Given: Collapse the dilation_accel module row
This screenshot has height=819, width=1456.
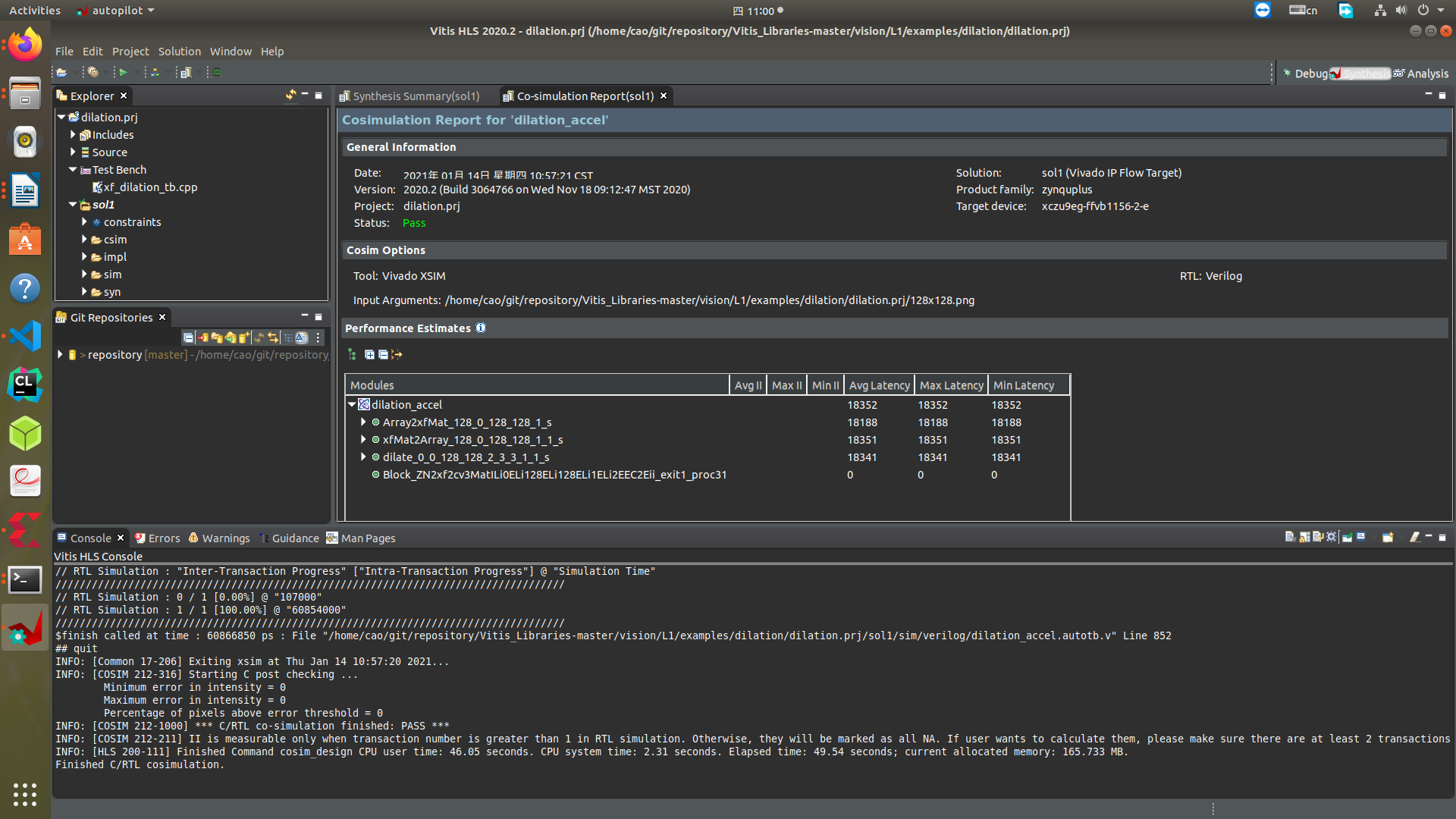Looking at the screenshot, I should (352, 404).
